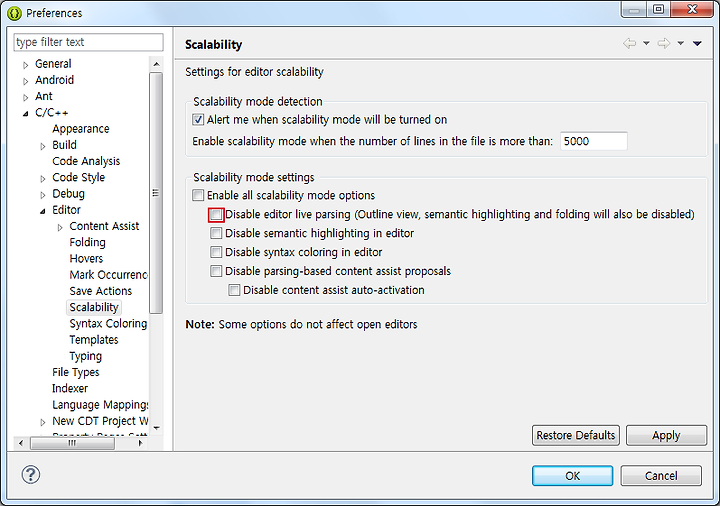
Task: Select Code Analysis in the tree
Action: 86,161
